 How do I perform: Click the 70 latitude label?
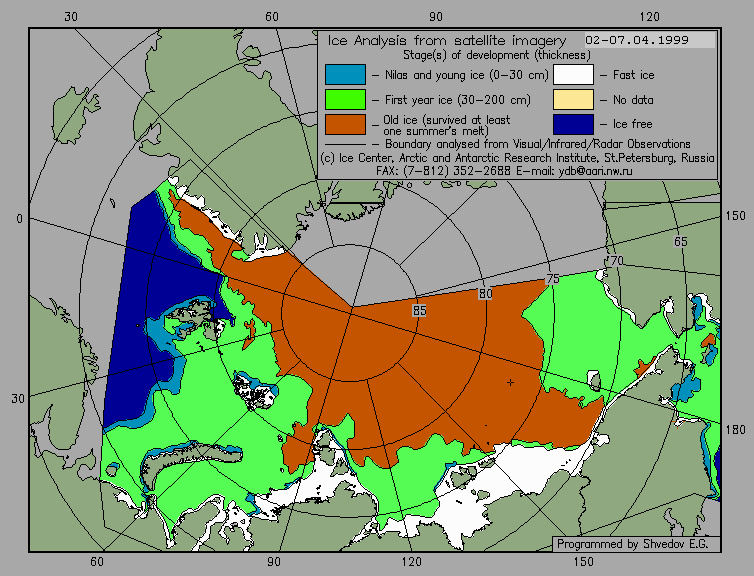(616, 261)
